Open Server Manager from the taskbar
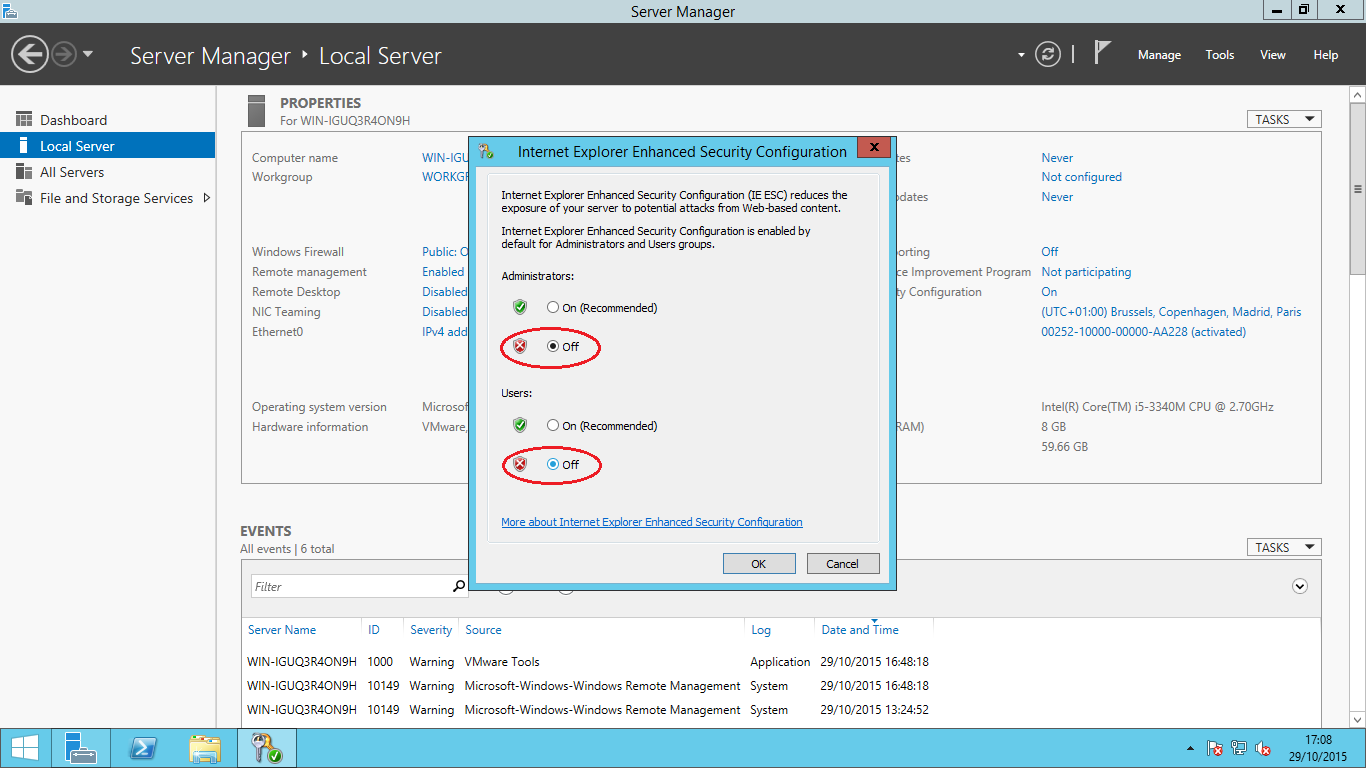The height and width of the screenshot is (768, 1366). pos(81,748)
